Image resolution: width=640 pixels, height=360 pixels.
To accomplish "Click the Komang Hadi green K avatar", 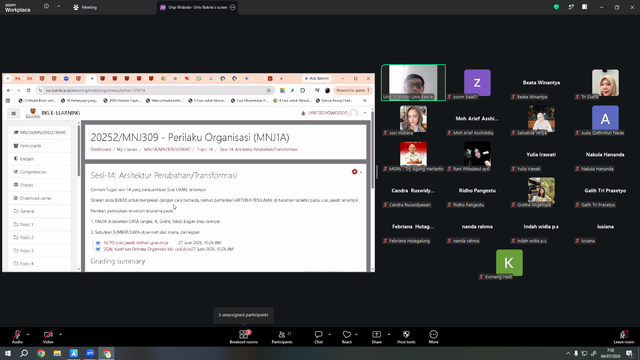I will tap(509, 263).
